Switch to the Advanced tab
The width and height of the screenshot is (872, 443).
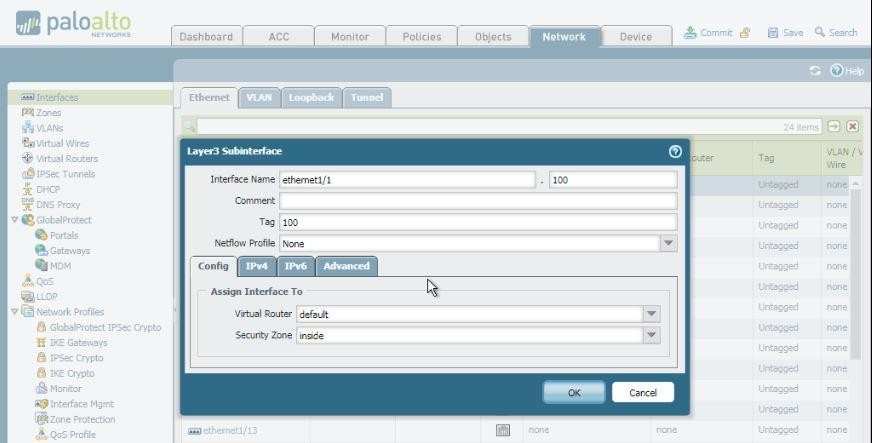pyautogui.click(x=346, y=266)
